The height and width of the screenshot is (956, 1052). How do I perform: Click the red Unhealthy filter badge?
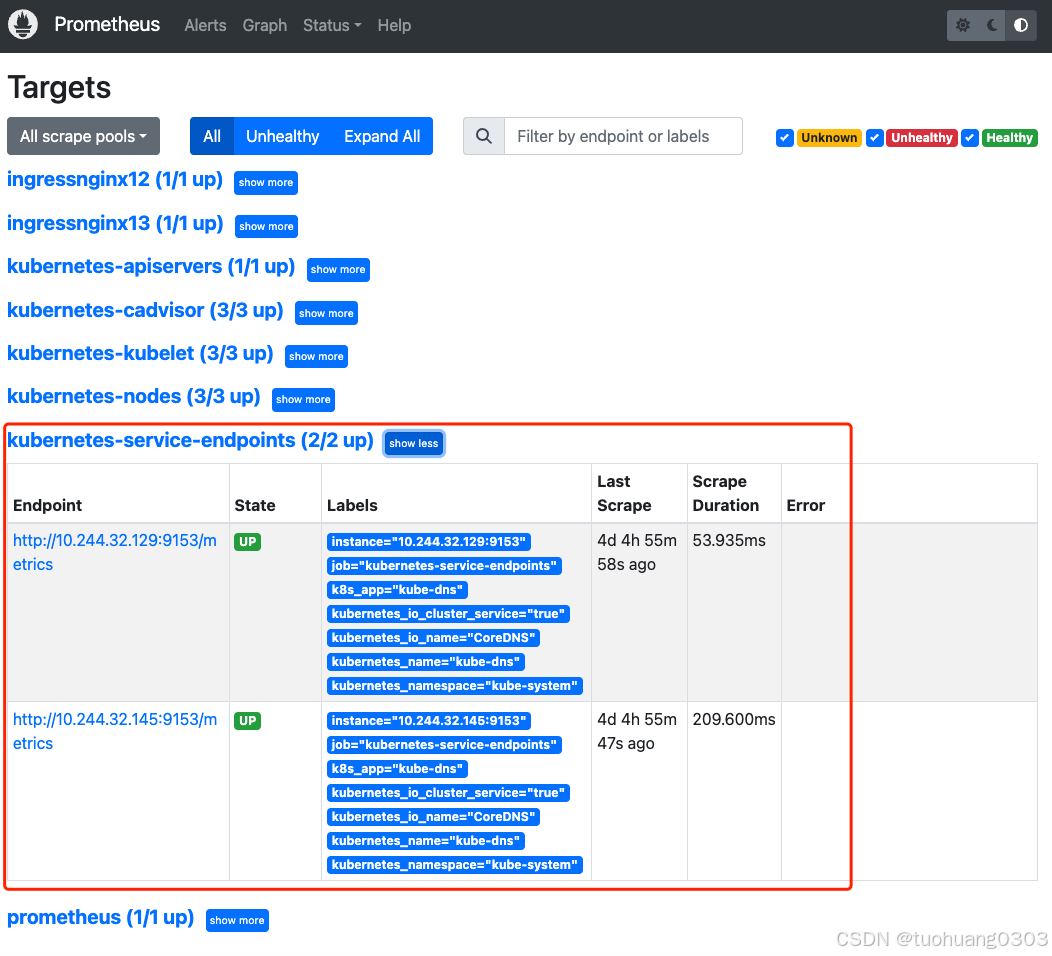point(921,138)
